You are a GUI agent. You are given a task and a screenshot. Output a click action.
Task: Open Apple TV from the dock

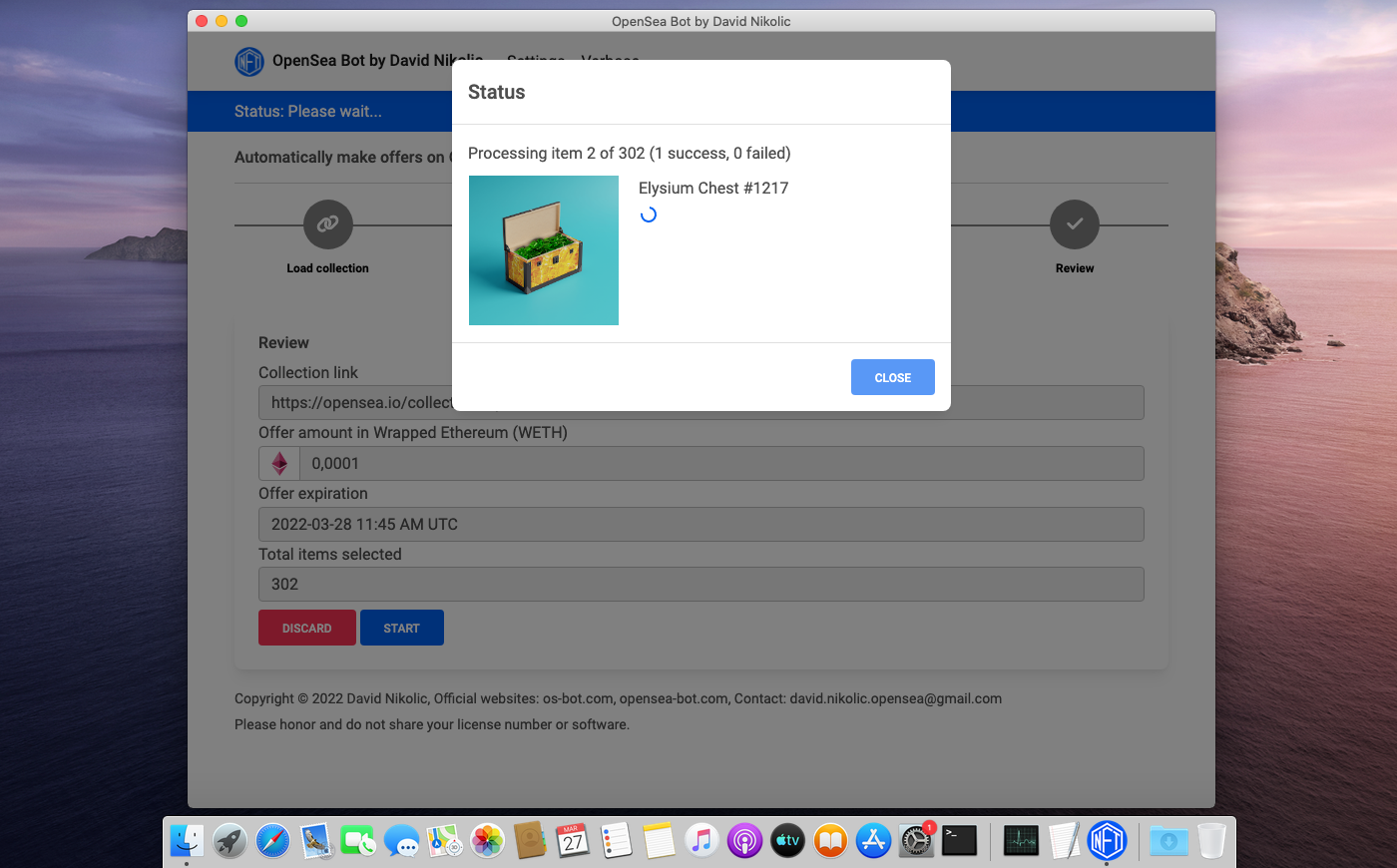(787, 841)
